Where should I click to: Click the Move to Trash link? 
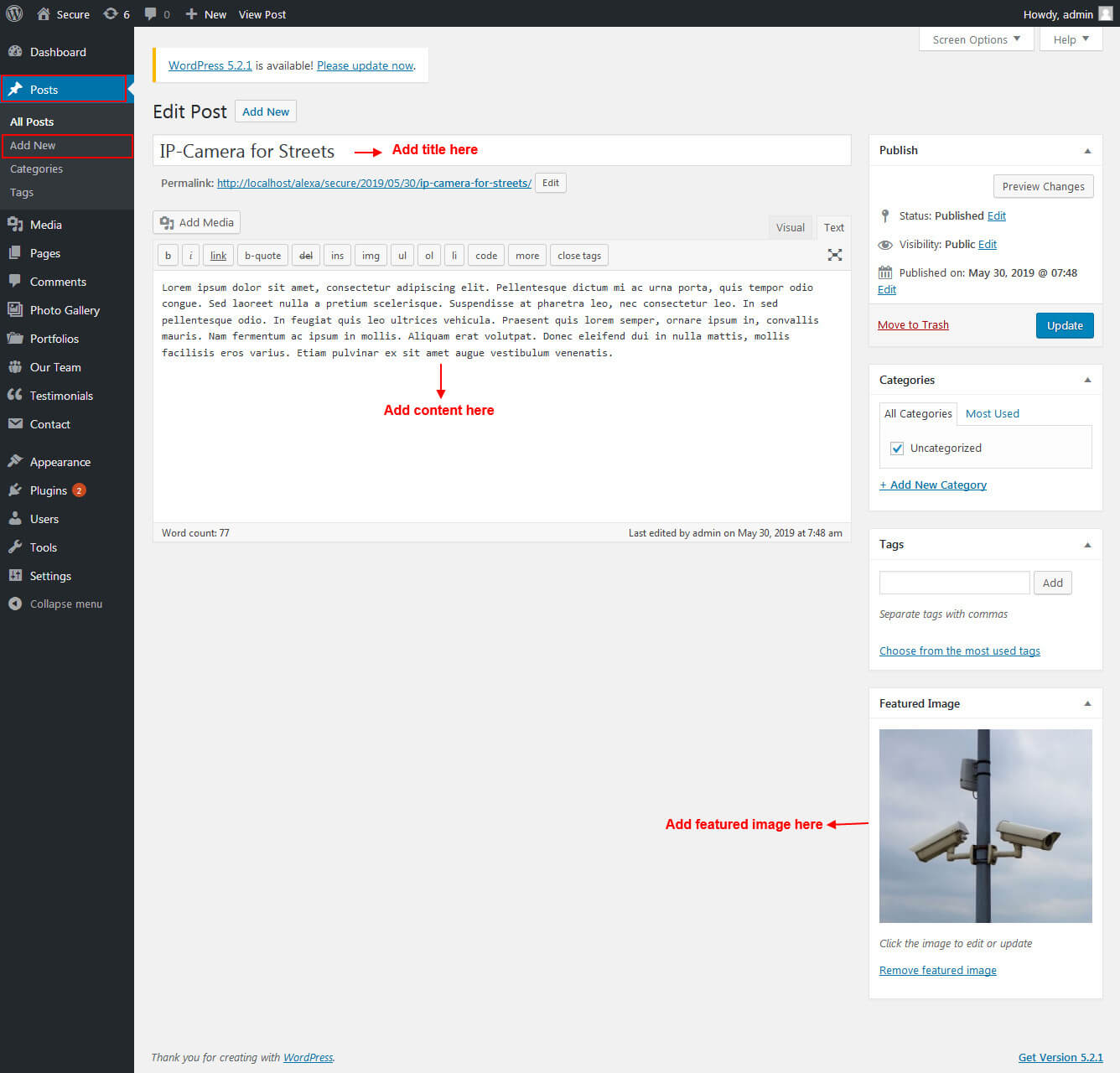point(913,324)
